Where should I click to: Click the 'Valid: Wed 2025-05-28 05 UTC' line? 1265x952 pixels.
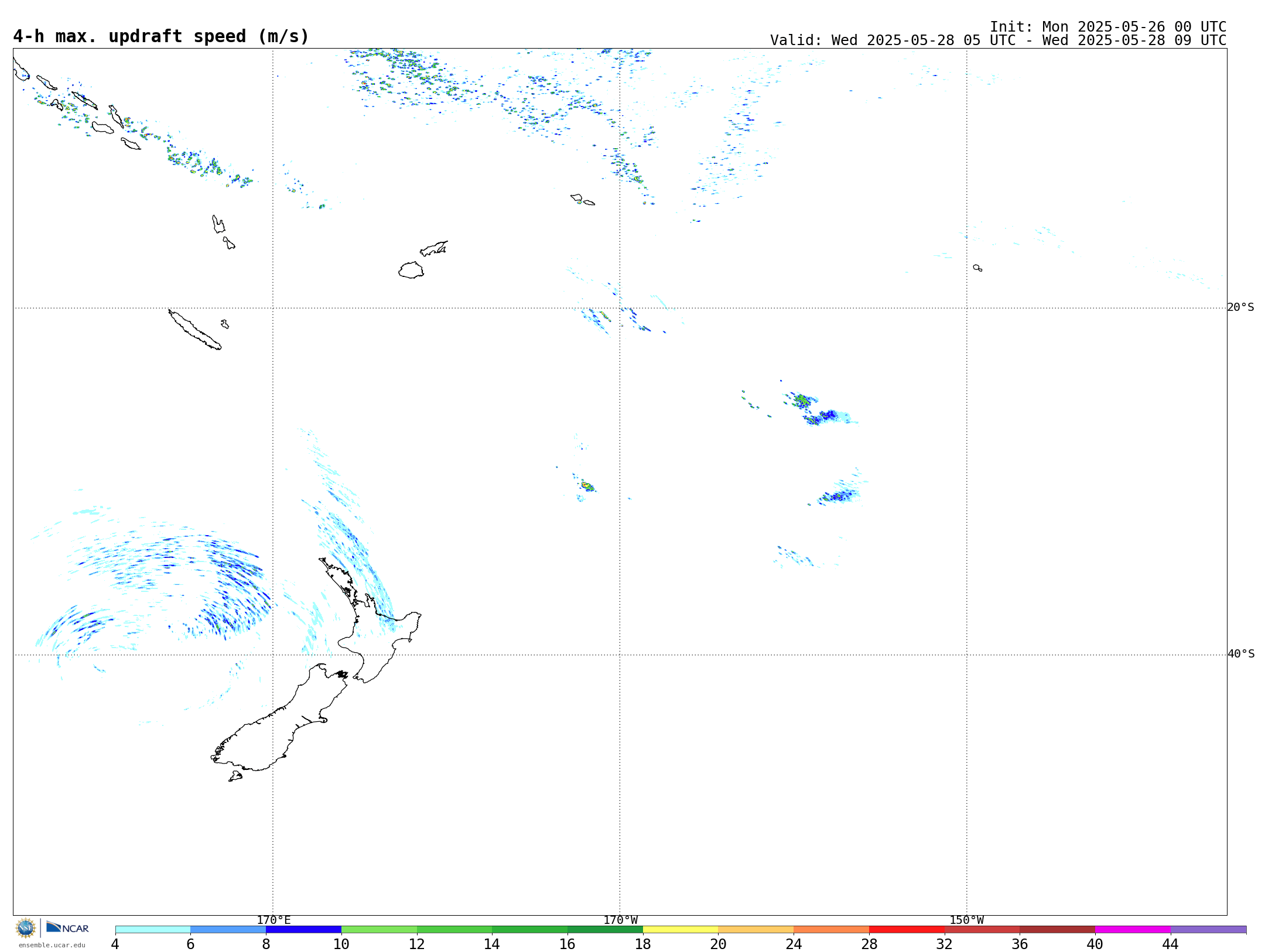998,40
